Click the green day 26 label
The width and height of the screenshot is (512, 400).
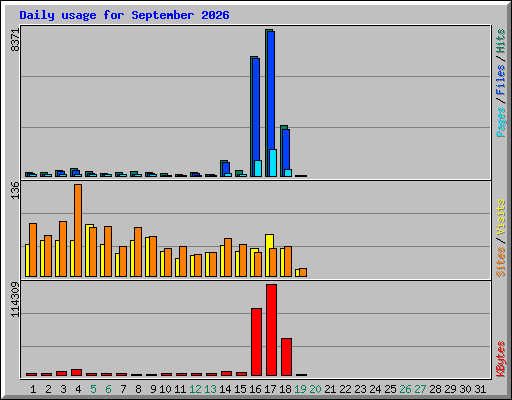(405, 389)
